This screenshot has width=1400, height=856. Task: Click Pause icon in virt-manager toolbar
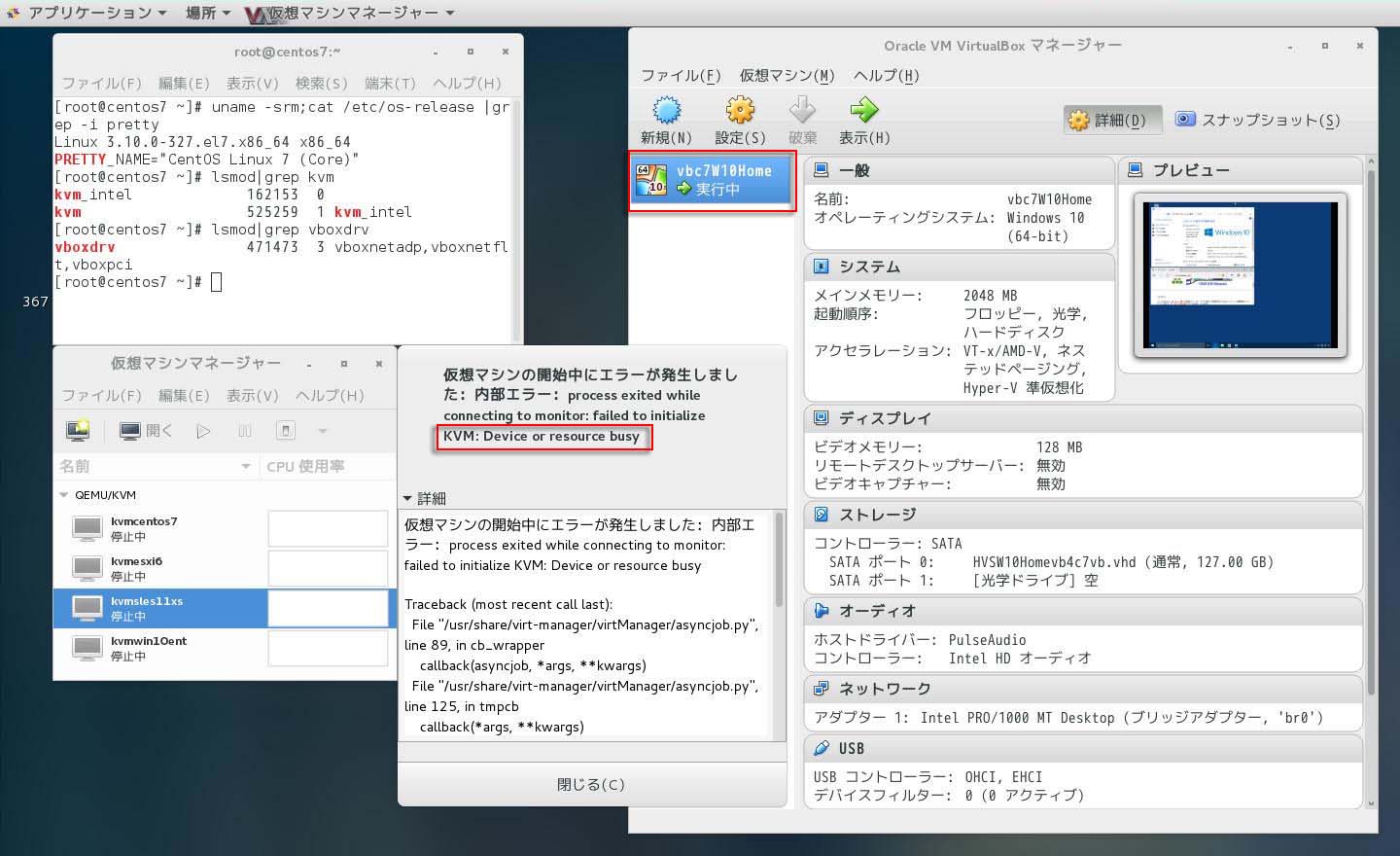pyautogui.click(x=244, y=431)
